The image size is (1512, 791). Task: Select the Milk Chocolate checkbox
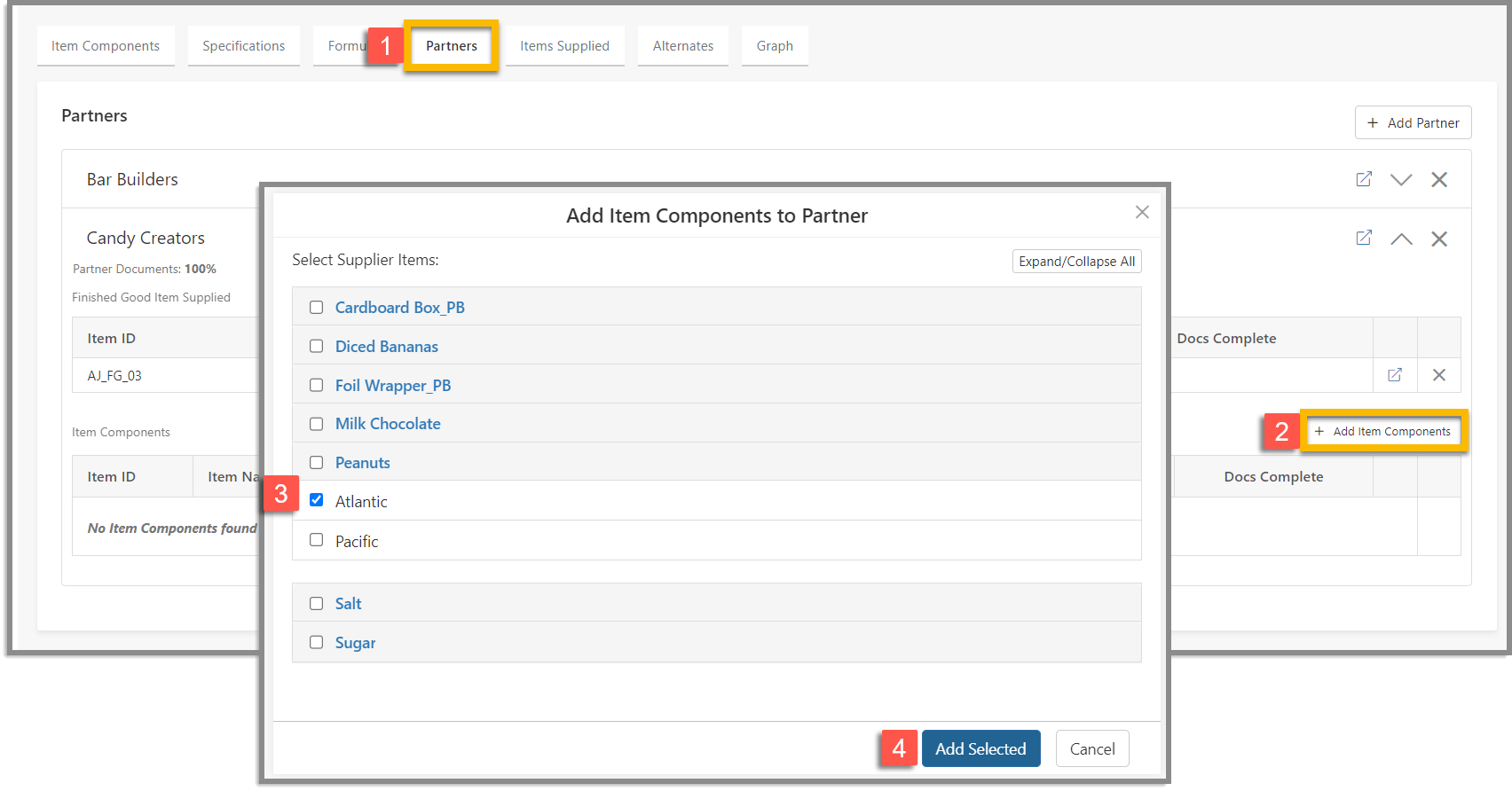click(x=316, y=424)
